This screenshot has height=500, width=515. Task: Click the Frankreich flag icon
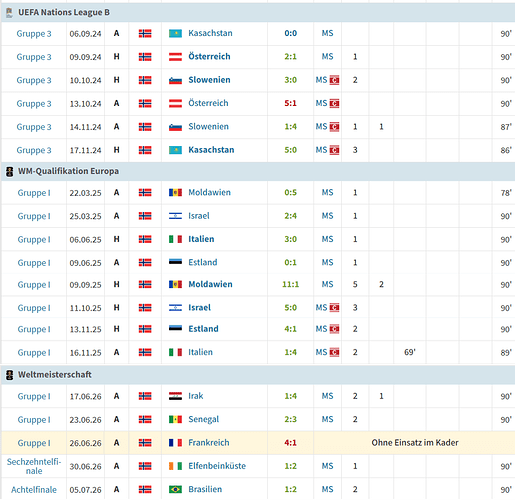175,443
